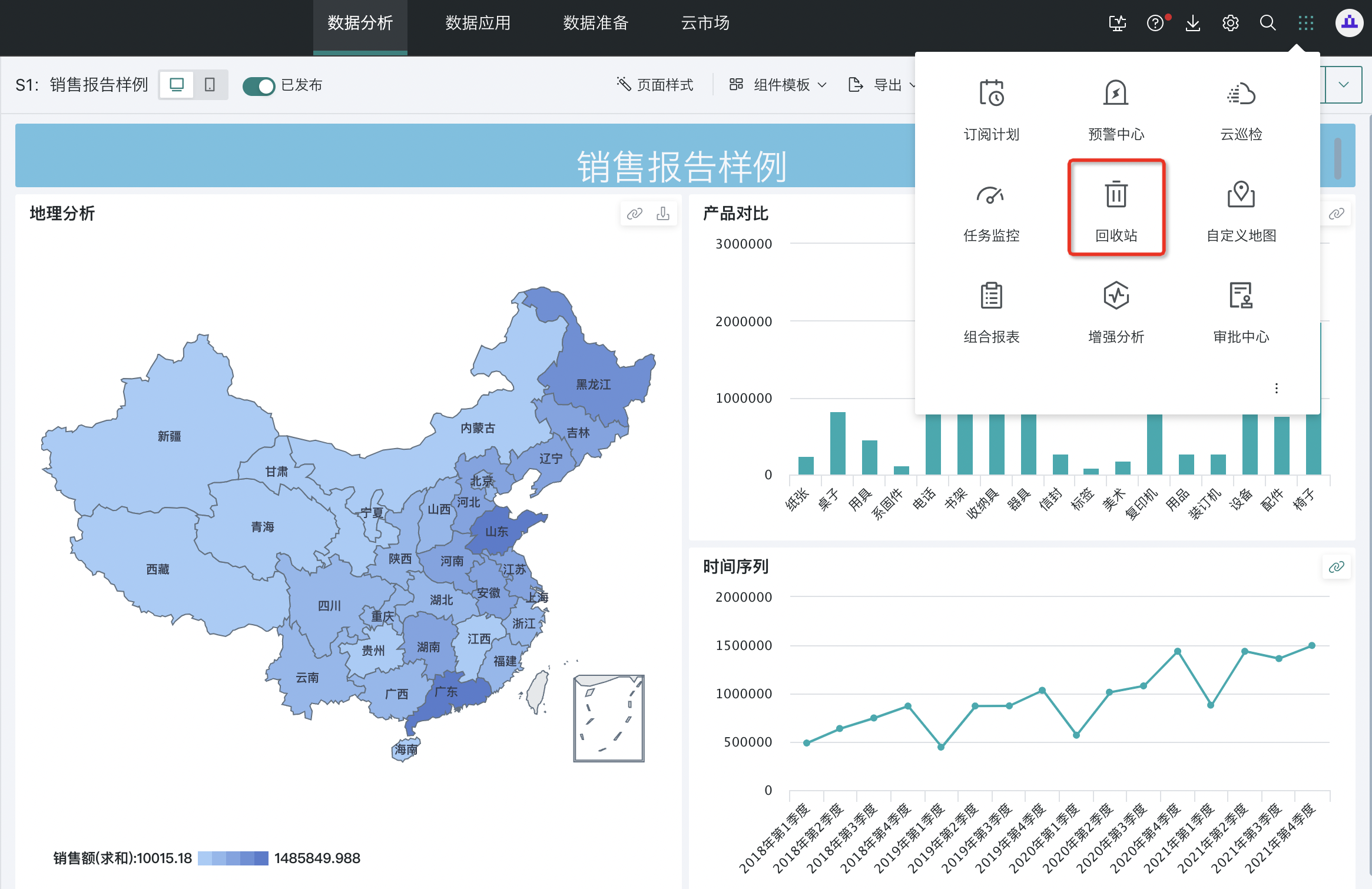
Task: Click the 用具 bar in 产品对比 chart
Action: pyautogui.click(x=869, y=457)
